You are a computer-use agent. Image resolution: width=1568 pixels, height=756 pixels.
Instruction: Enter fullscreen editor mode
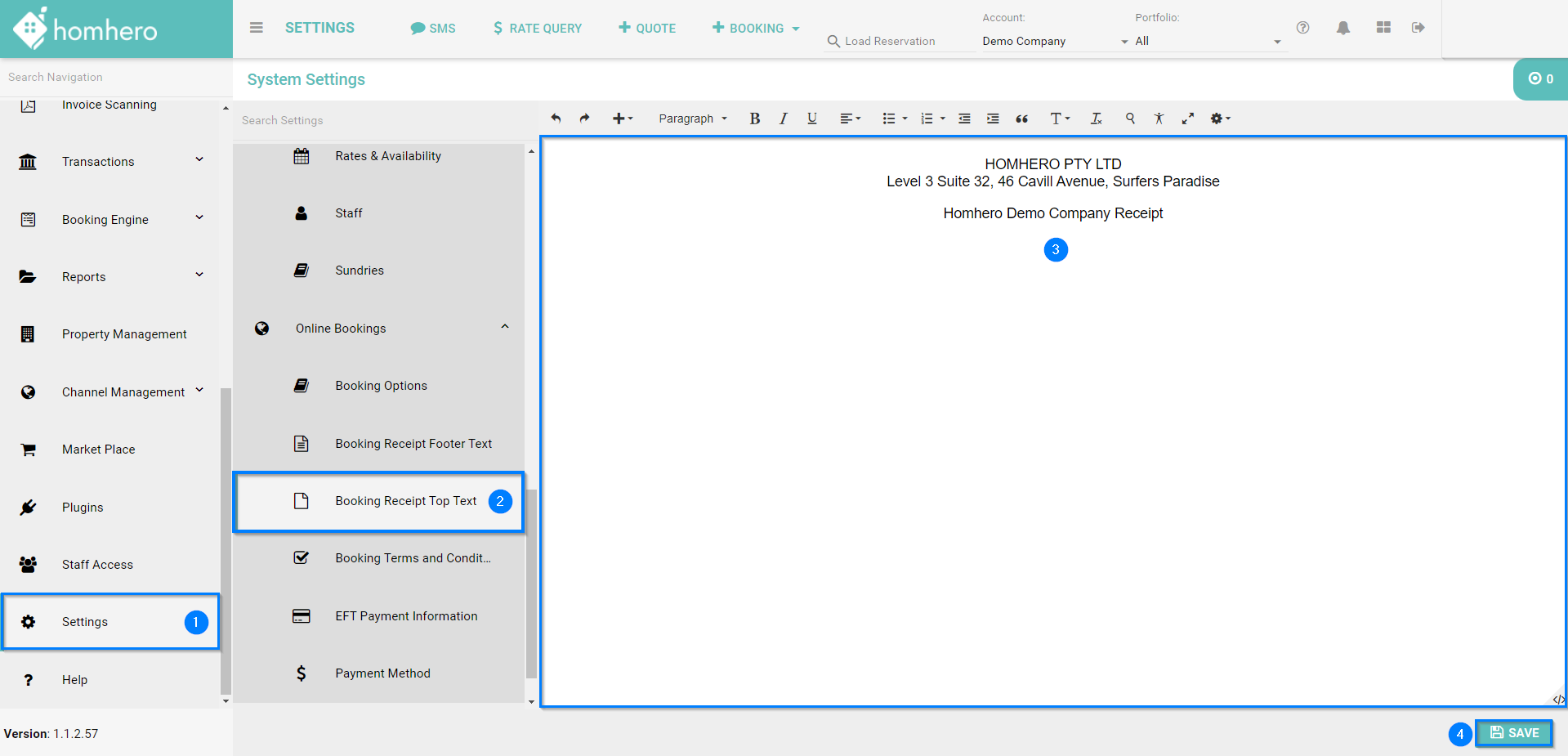[x=1187, y=119]
